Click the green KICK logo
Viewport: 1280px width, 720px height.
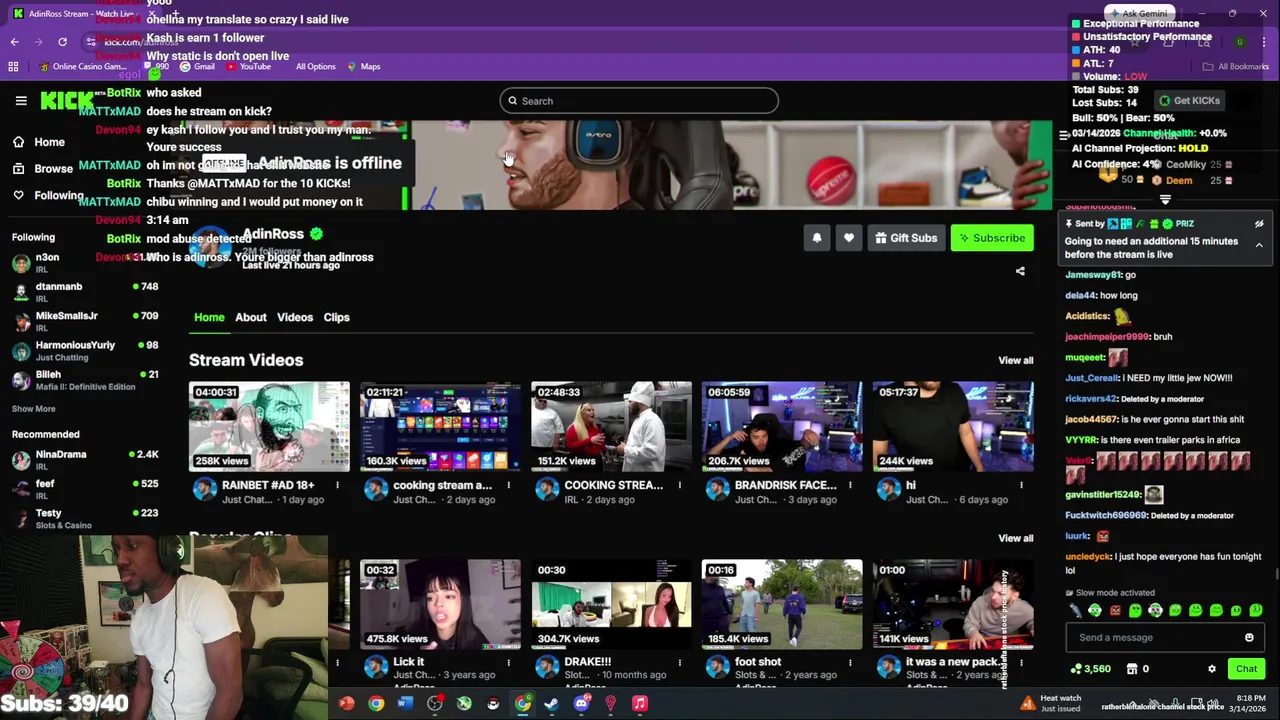pyautogui.click(x=66, y=100)
